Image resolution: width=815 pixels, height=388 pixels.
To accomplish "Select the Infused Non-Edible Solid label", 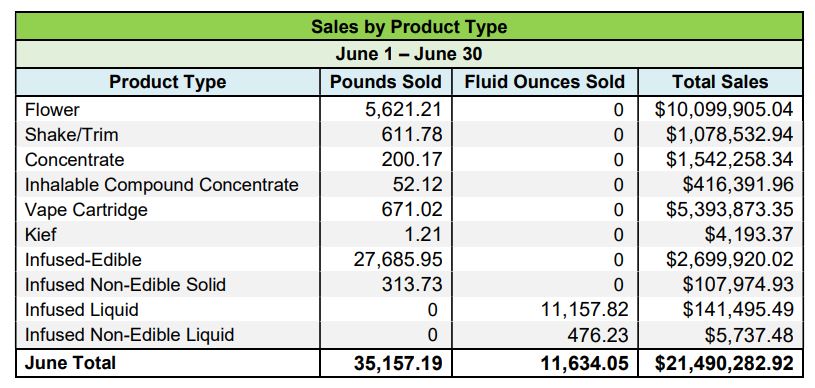I will point(125,284).
